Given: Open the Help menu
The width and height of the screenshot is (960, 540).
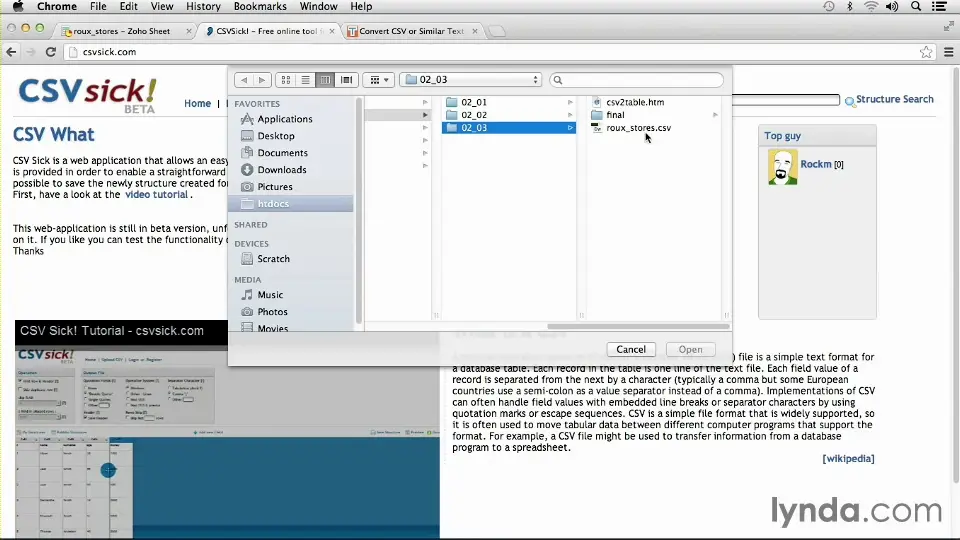Looking at the screenshot, I should [x=361, y=6].
